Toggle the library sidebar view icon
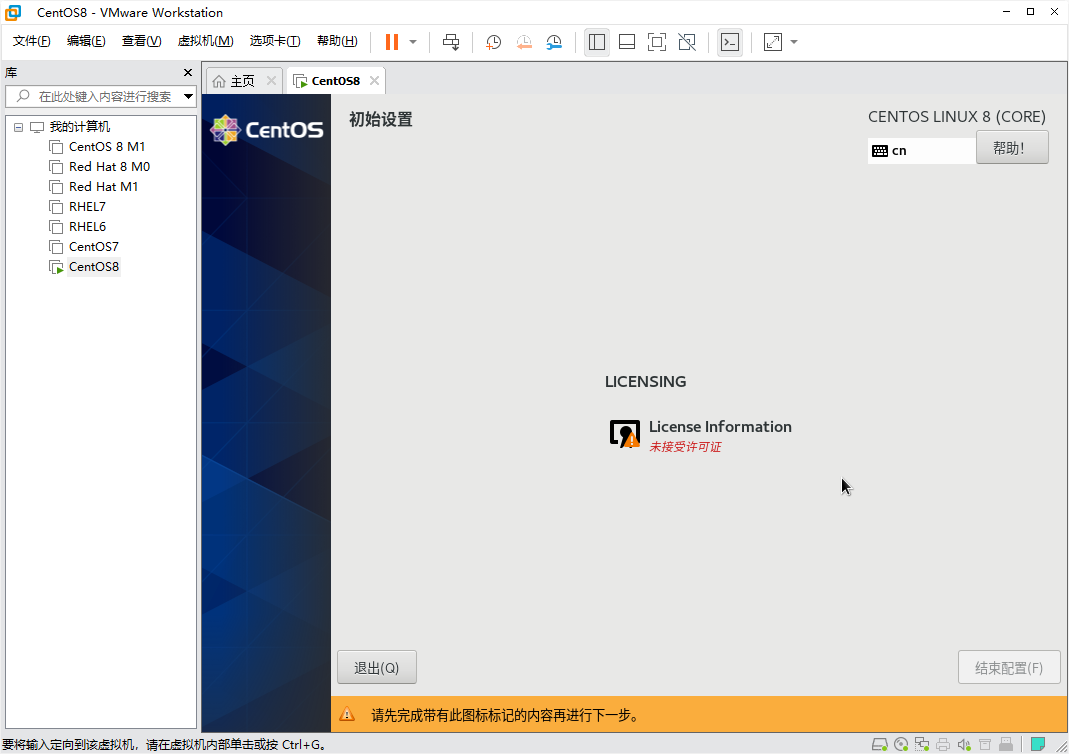 click(x=597, y=42)
